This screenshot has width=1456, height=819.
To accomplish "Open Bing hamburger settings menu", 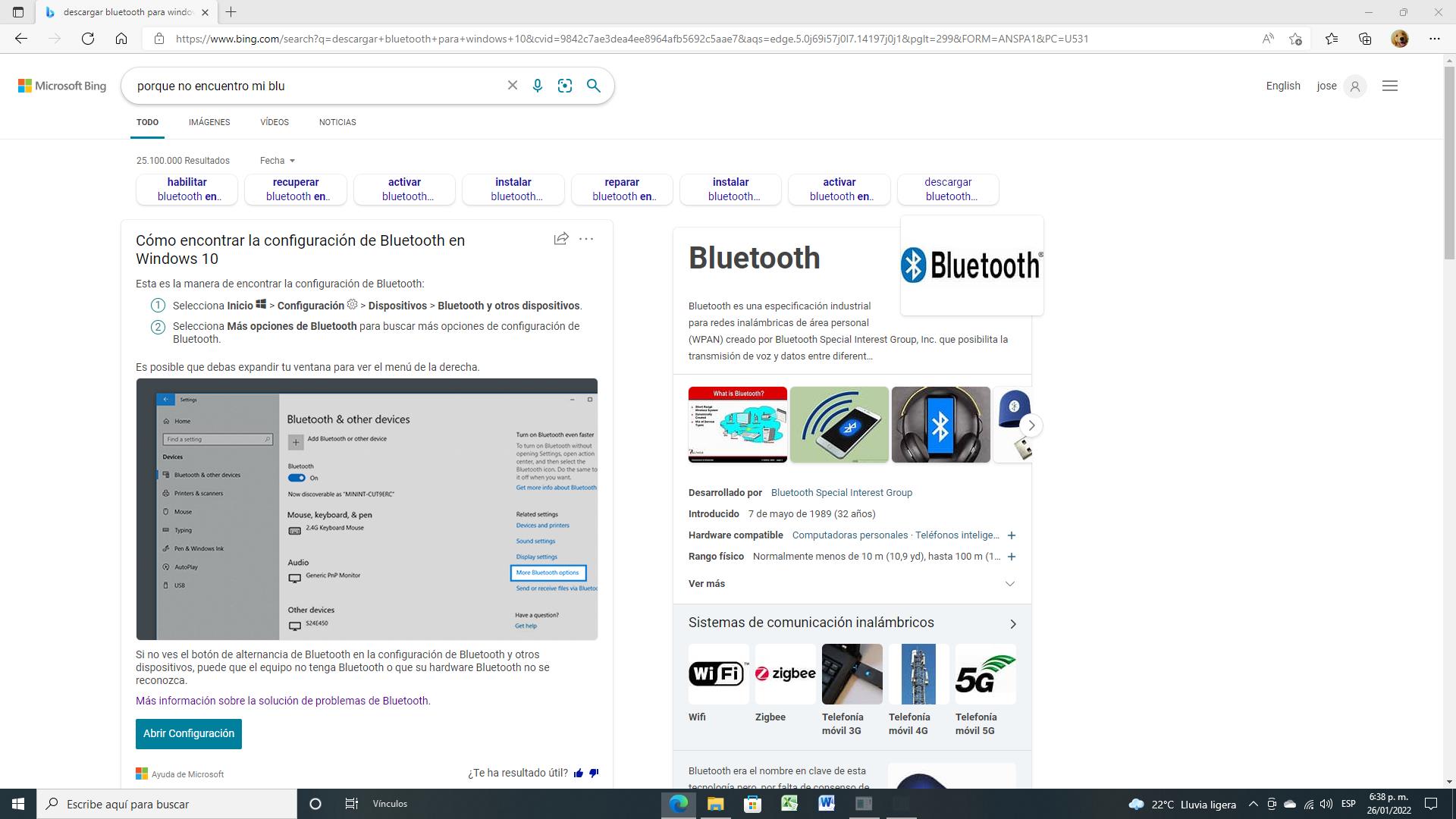I will tap(1389, 86).
